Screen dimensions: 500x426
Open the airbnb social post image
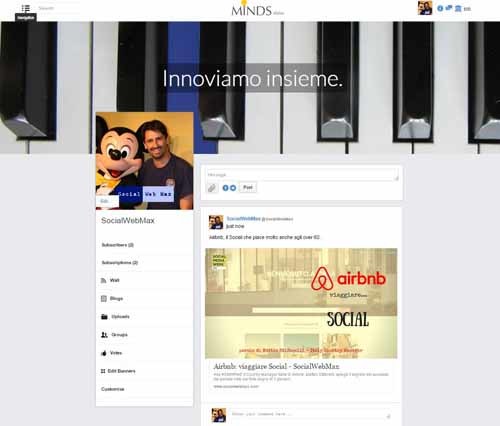pos(301,303)
